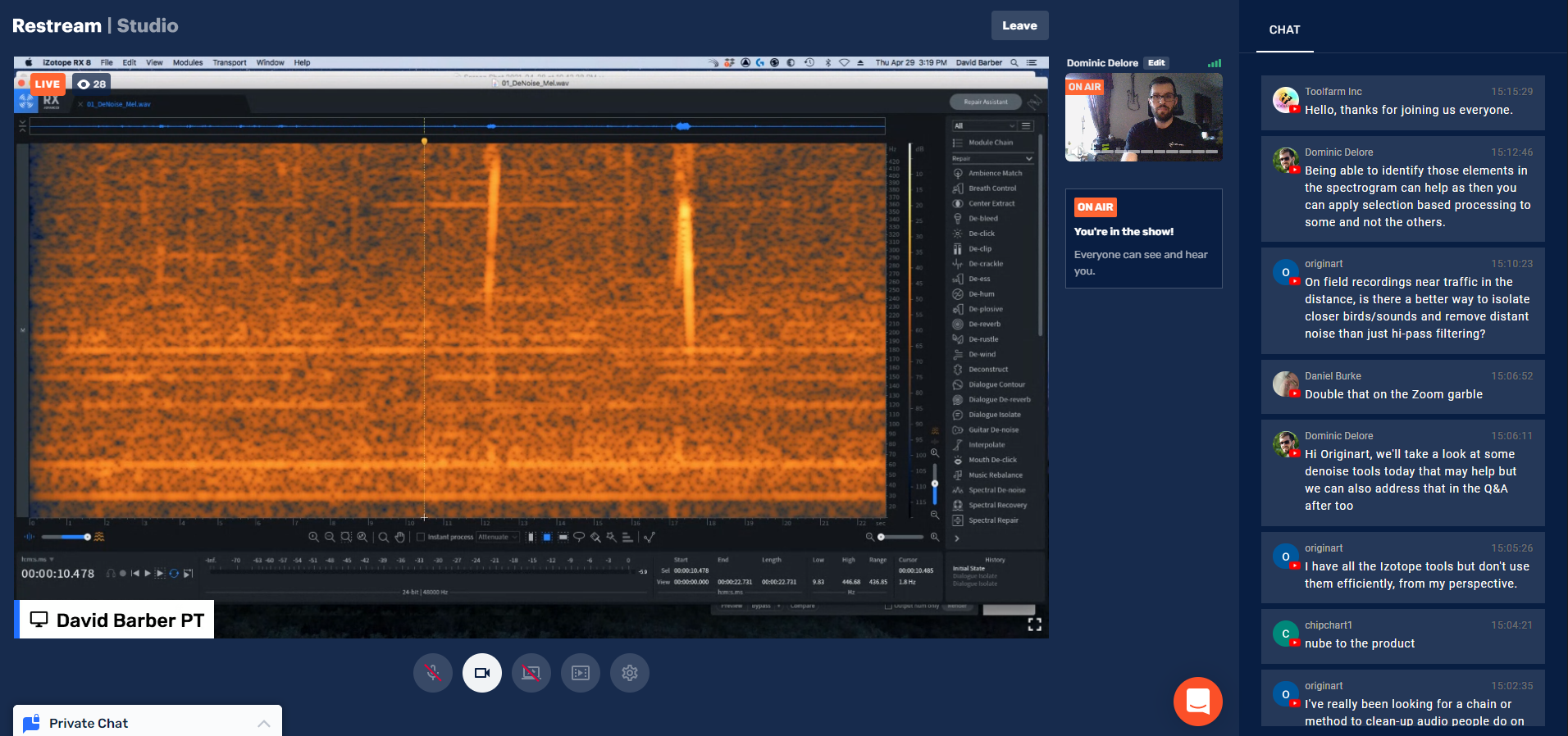Screen dimensions: 1568x736
Task: Toggle screen sharing button
Action: click(531, 673)
